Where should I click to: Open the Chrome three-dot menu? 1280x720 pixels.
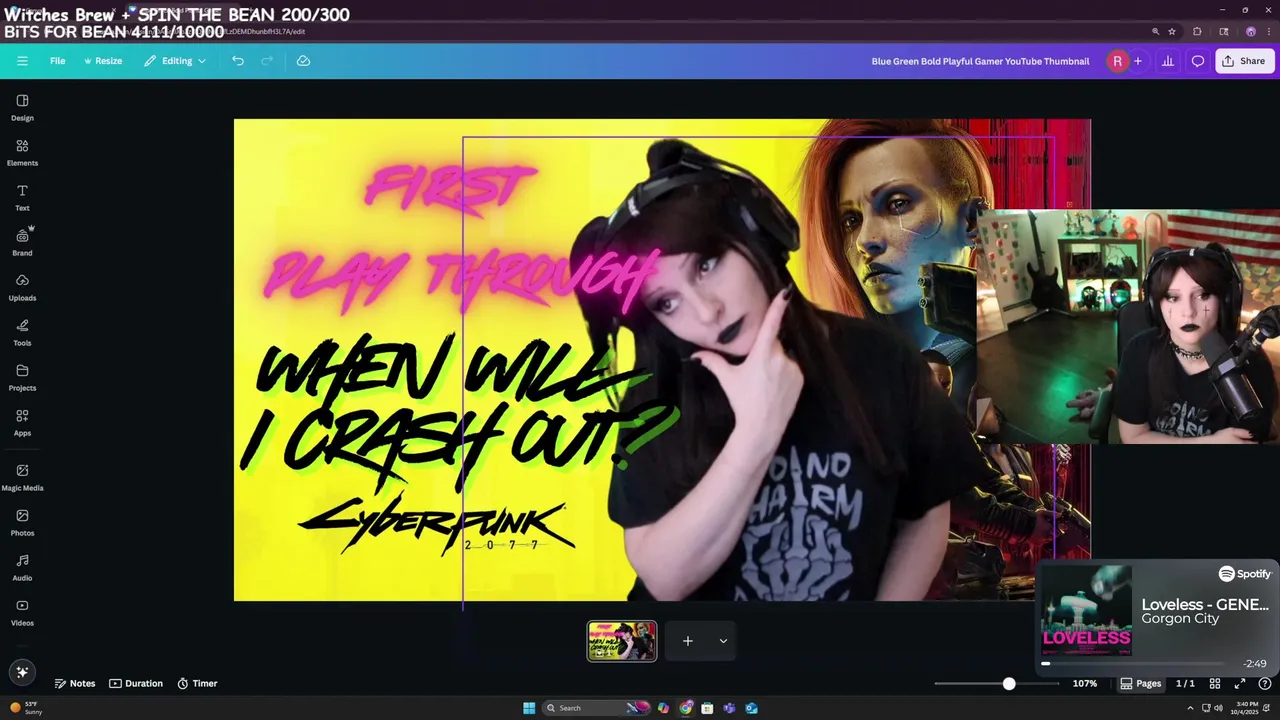coord(1269,31)
